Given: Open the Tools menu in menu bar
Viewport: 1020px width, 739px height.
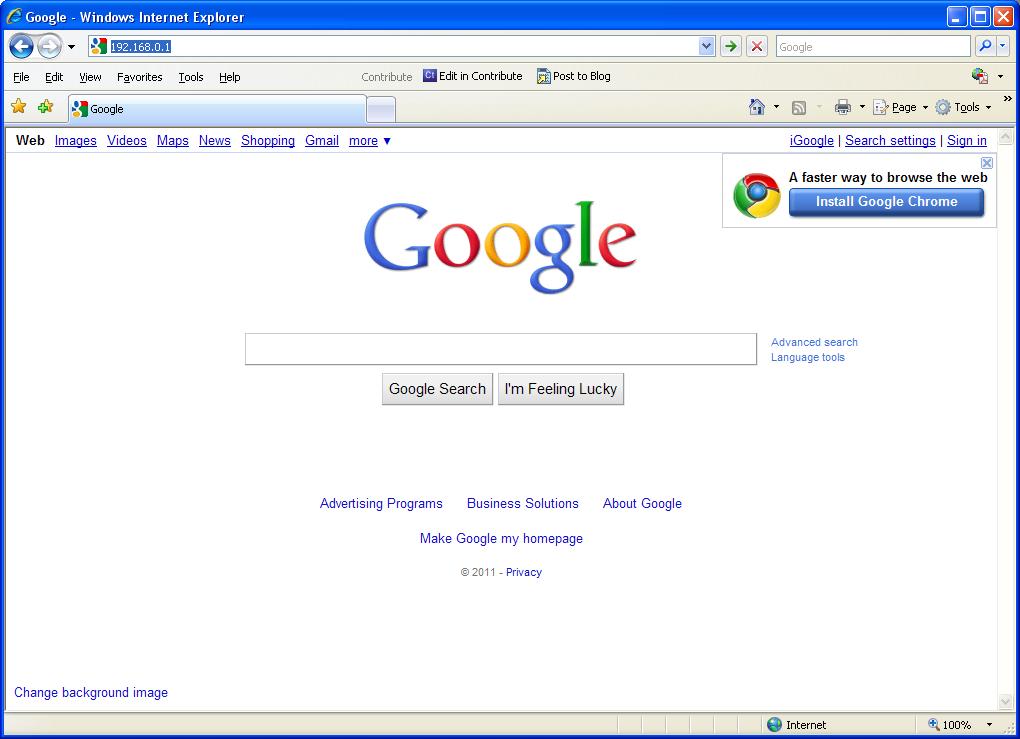Looking at the screenshot, I should [191, 77].
